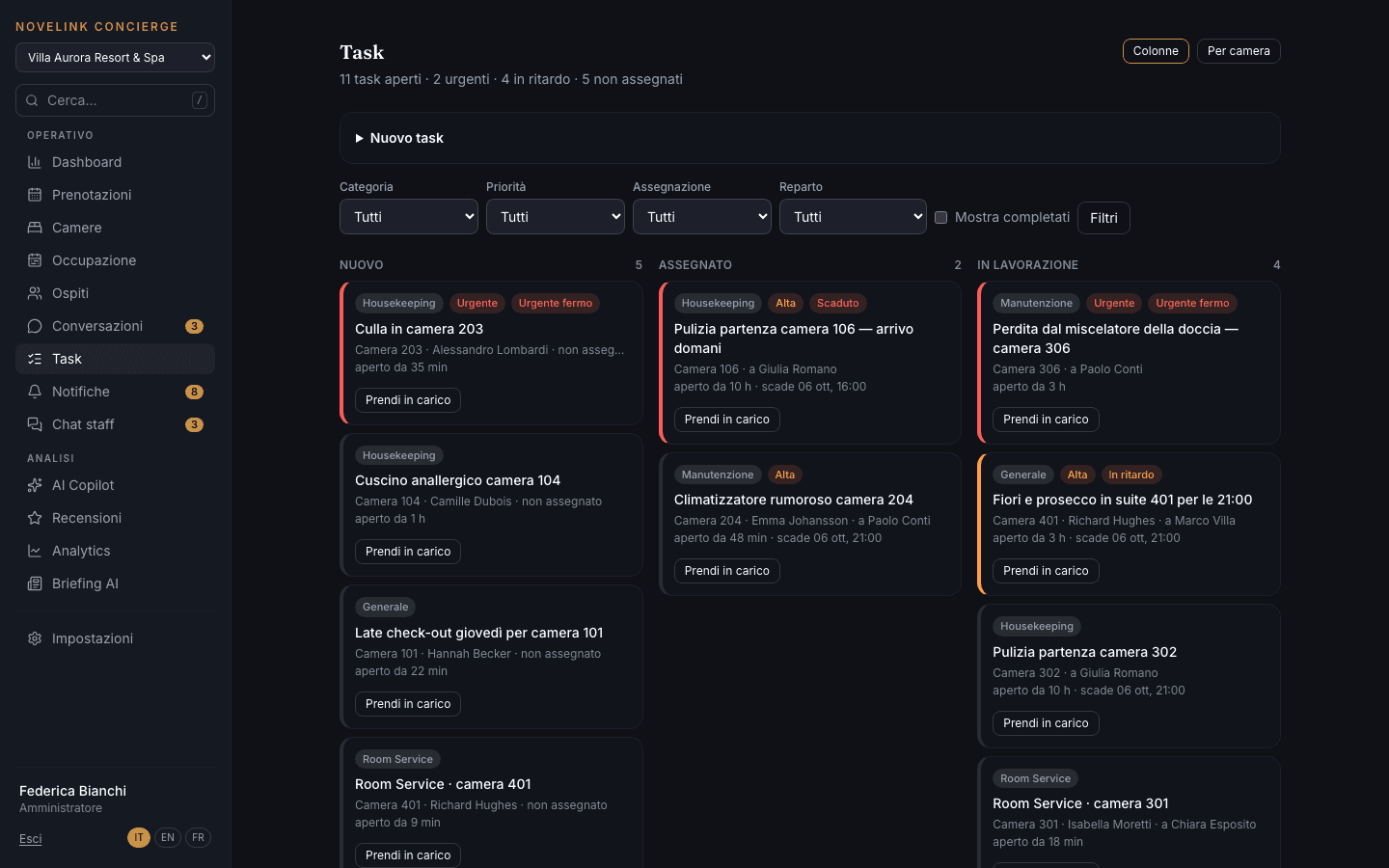Take charge of Cuscino anallergico camera 104
The height and width of the screenshot is (868, 1389).
(408, 552)
